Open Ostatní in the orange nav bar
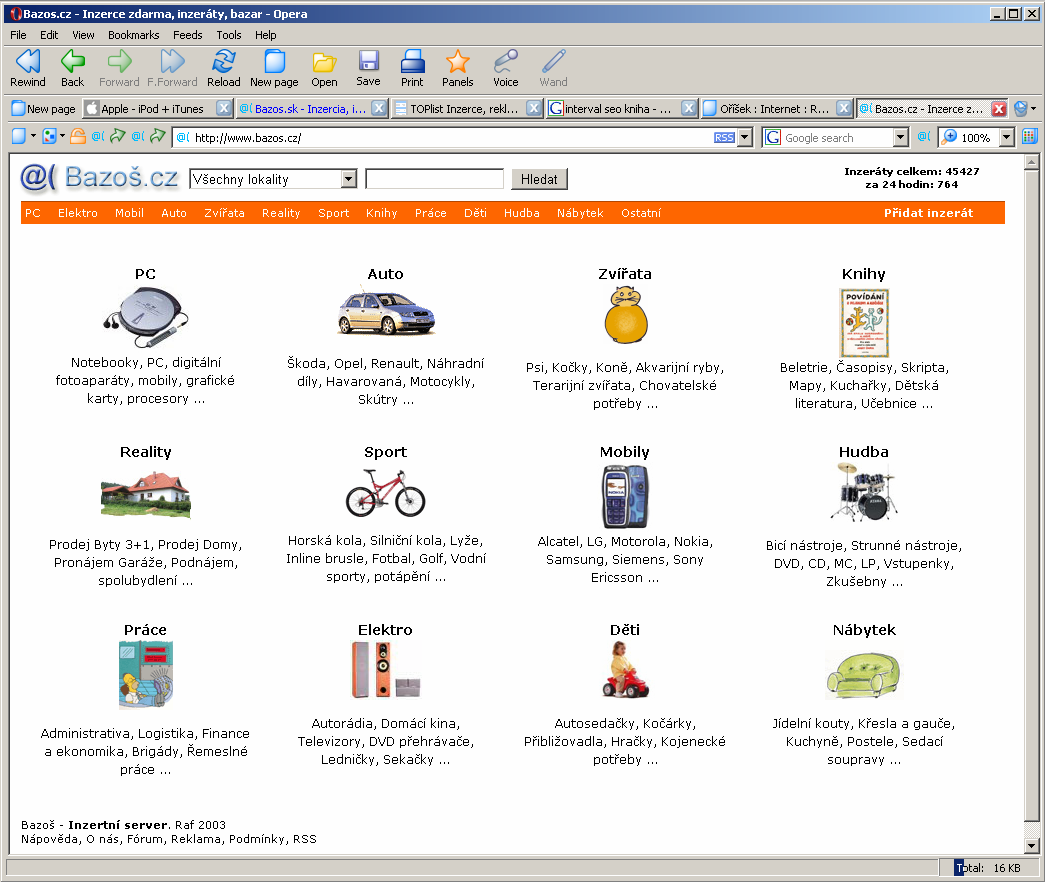The width and height of the screenshot is (1045, 882). point(641,213)
